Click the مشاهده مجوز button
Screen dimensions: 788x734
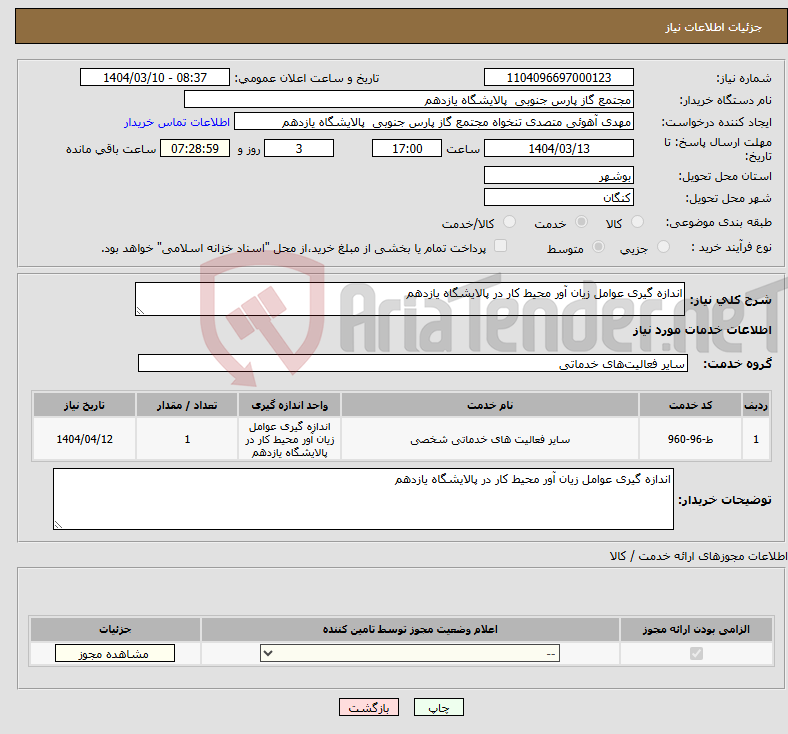tap(115, 654)
